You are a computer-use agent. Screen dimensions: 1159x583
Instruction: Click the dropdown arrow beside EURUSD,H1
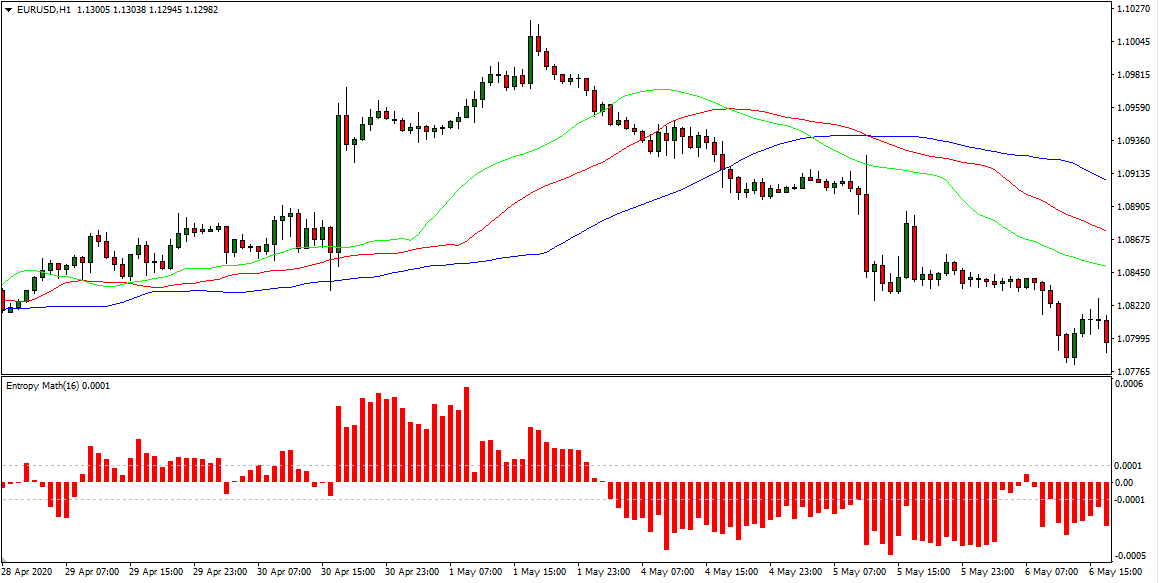pyautogui.click(x=8, y=9)
